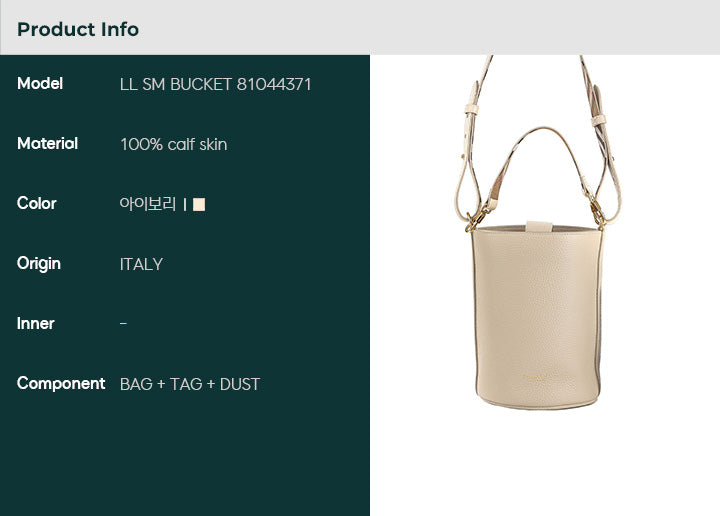Click the Component label
Screen dimensions: 720x516
click(61, 384)
